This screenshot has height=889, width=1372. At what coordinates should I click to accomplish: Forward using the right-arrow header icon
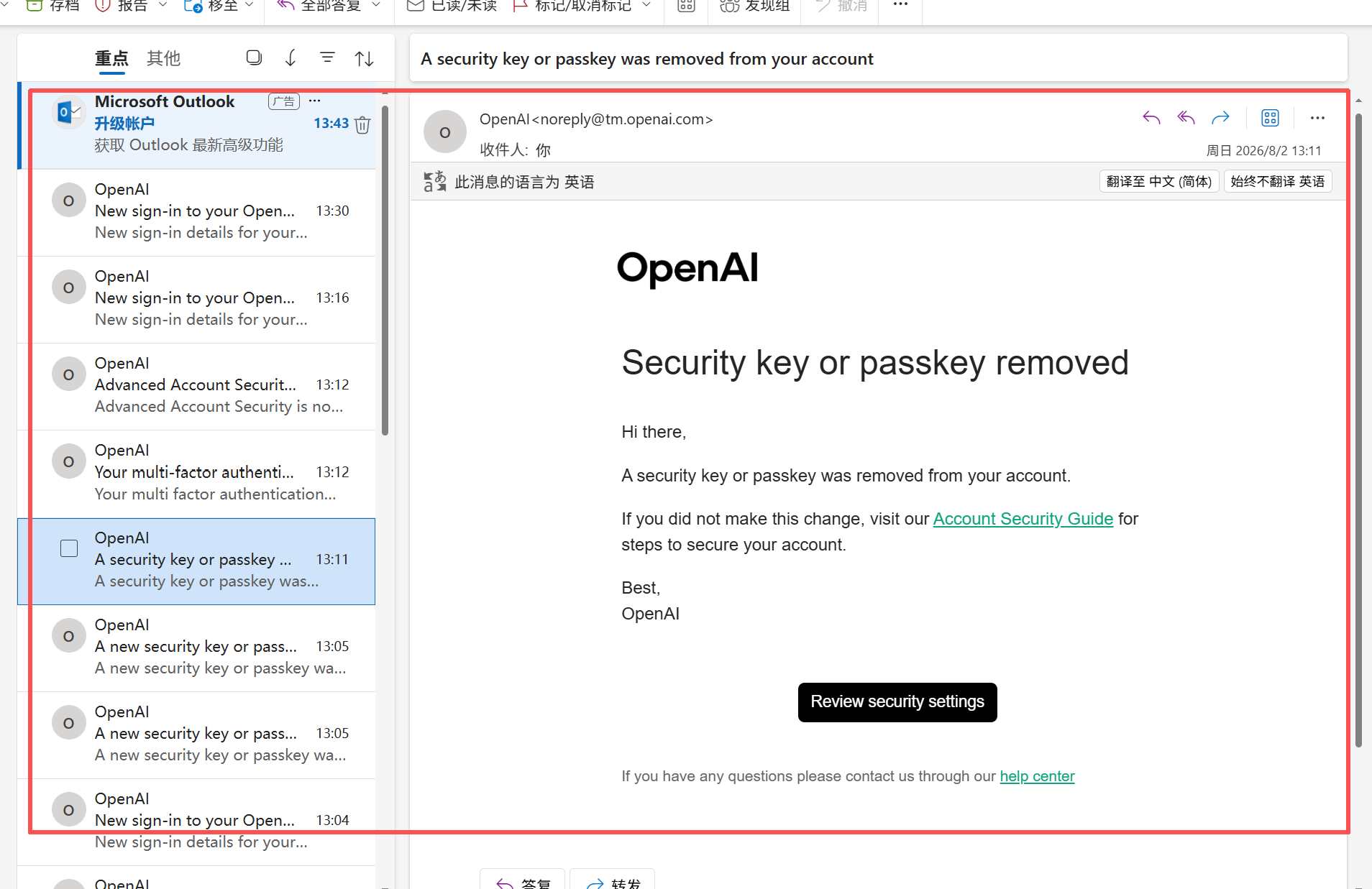coord(1220,117)
